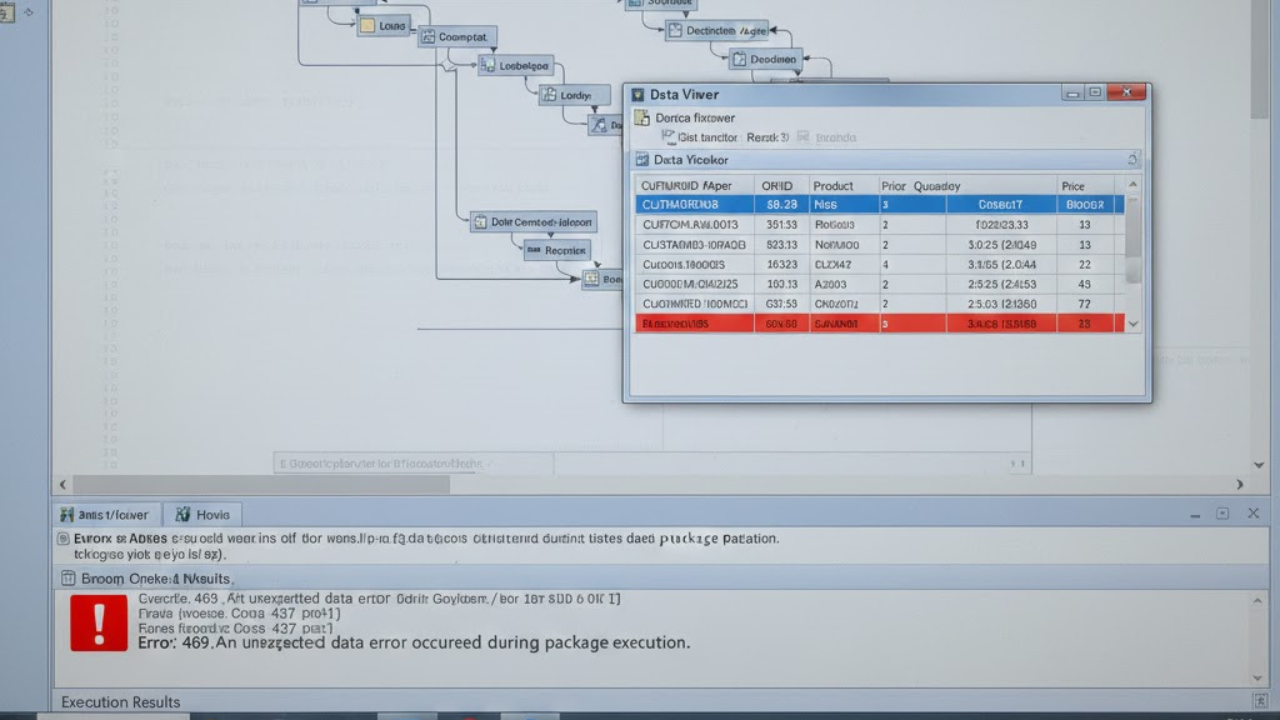Screen dimensions: 1280x720
Task: Toggle the error icon next to the Errors message
Action: tap(66, 538)
